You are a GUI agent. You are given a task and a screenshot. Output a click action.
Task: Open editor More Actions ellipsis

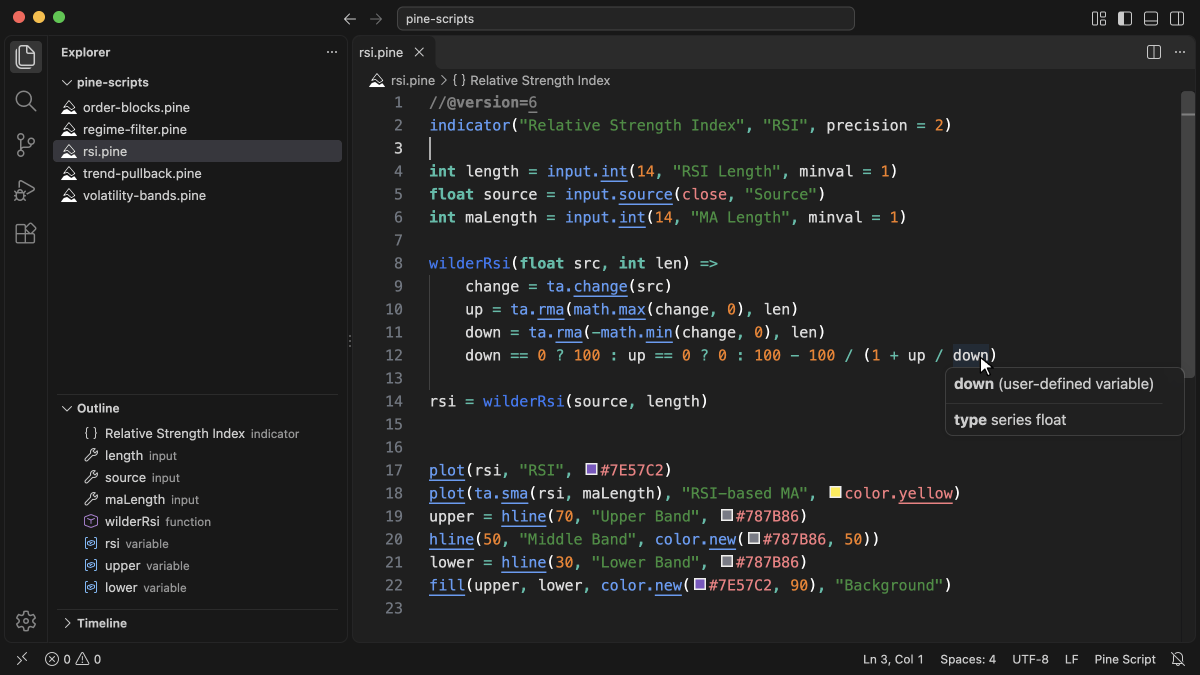pyautogui.click(x=1180, y=52)
